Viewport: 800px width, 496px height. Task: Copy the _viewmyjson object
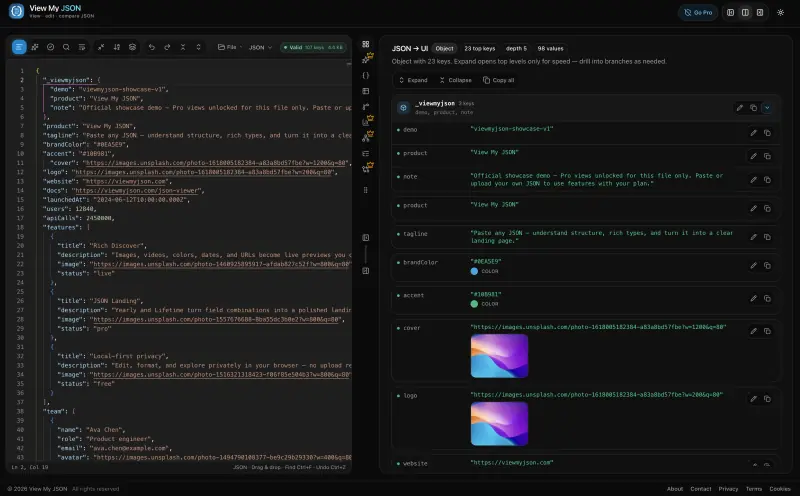754,108
